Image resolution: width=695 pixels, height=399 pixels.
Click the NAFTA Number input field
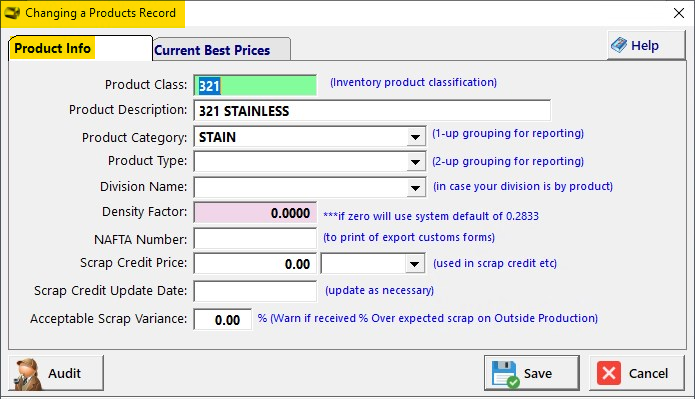[x=255, y=239]
